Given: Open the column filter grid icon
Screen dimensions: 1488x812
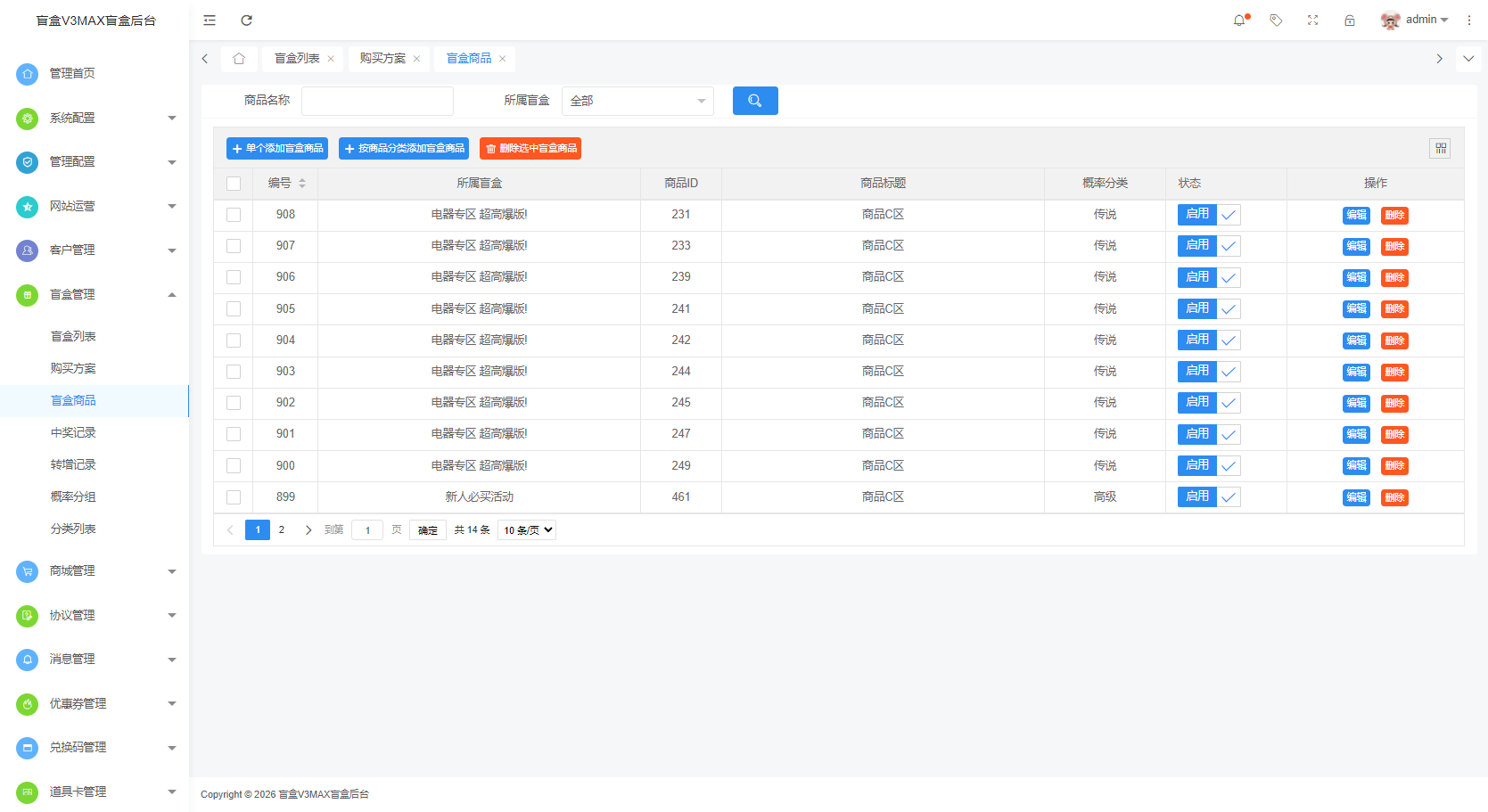Looking at the screenshot, I should coord(1440,148).
